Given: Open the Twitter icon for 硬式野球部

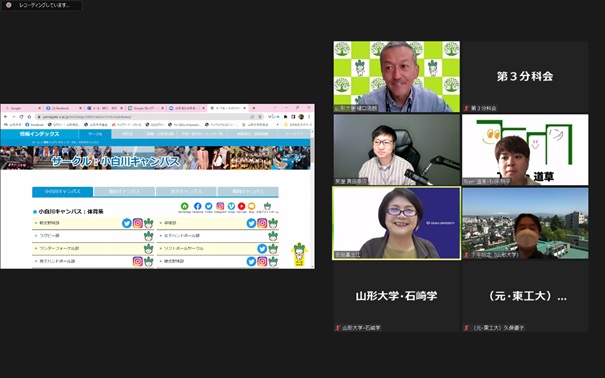Looking at the screenshot, I should click(251, 261).
